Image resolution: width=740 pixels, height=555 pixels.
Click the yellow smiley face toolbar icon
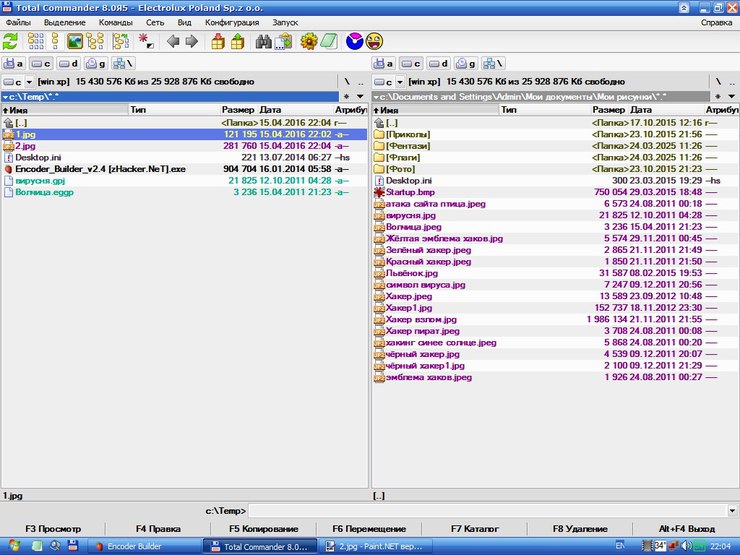point(374,42)
